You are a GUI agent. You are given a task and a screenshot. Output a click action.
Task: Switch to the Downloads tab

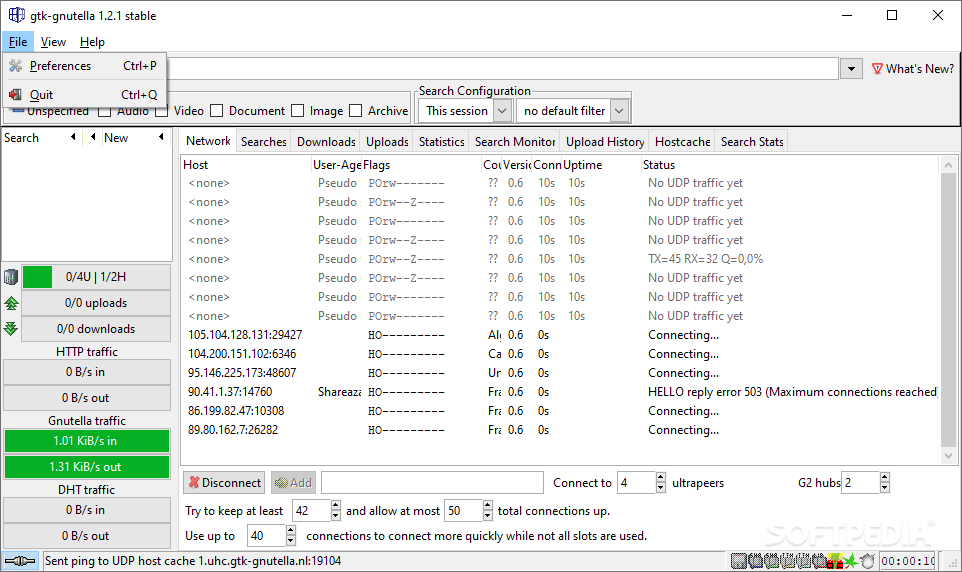(326, 142)
